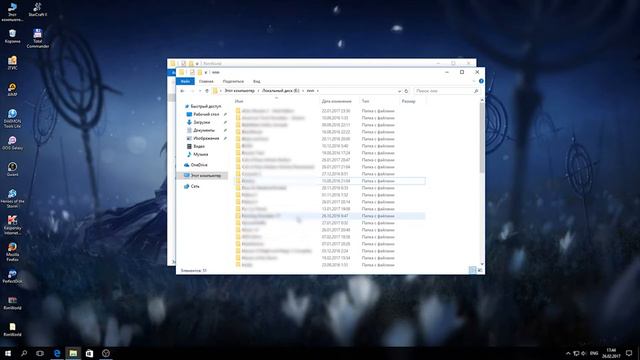Click the file list vertical scrollbar
The width and height of the screenshot is (640, 360).
point(482,137)
